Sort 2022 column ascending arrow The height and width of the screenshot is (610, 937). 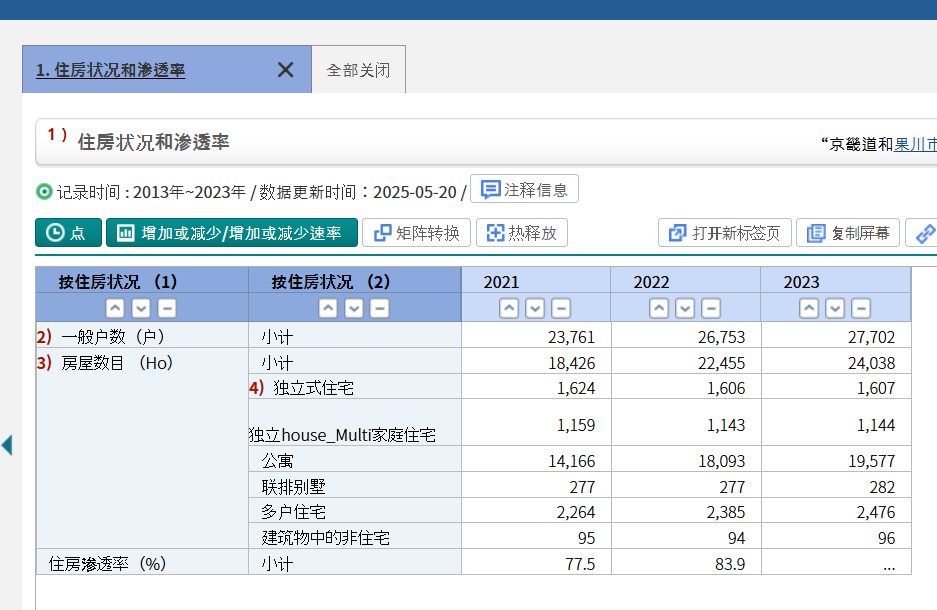(659, 308)
